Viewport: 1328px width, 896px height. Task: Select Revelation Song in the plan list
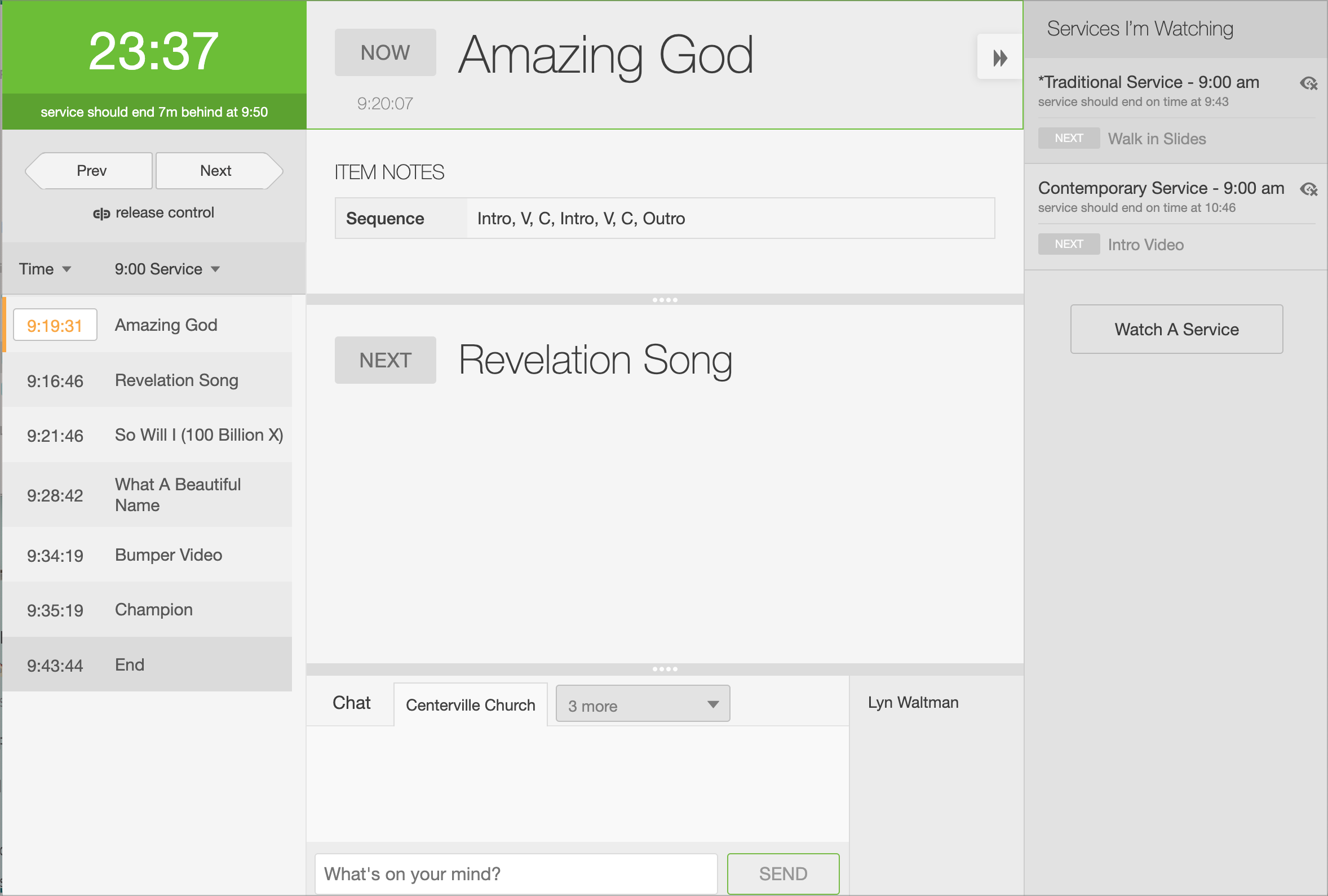click(176, 380)
